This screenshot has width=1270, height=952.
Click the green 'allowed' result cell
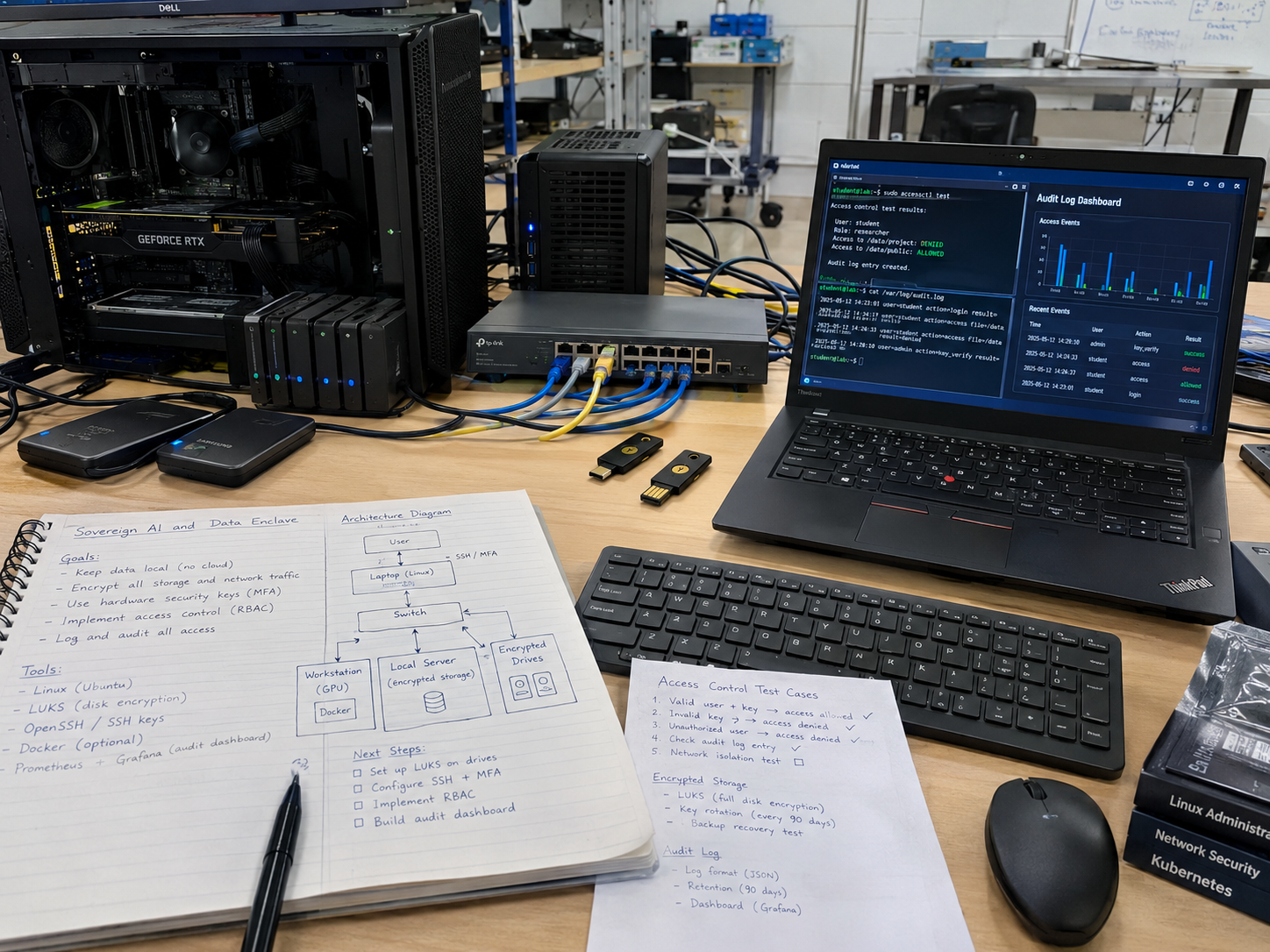(x=1191, y=385)
